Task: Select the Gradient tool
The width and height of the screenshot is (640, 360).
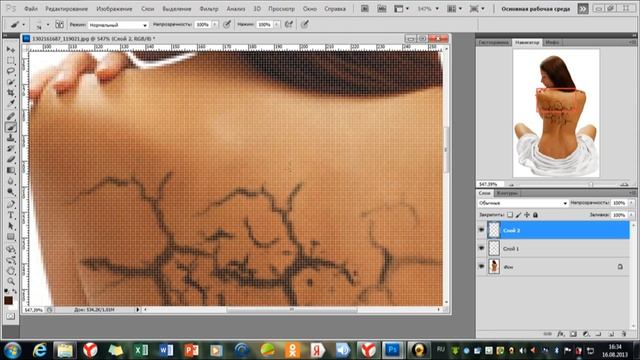Action: click(x=11, y=170)
